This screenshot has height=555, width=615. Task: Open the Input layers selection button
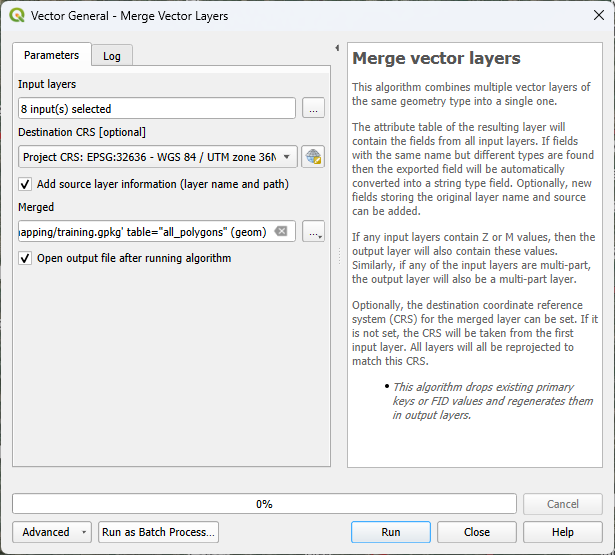click(313, 108)
